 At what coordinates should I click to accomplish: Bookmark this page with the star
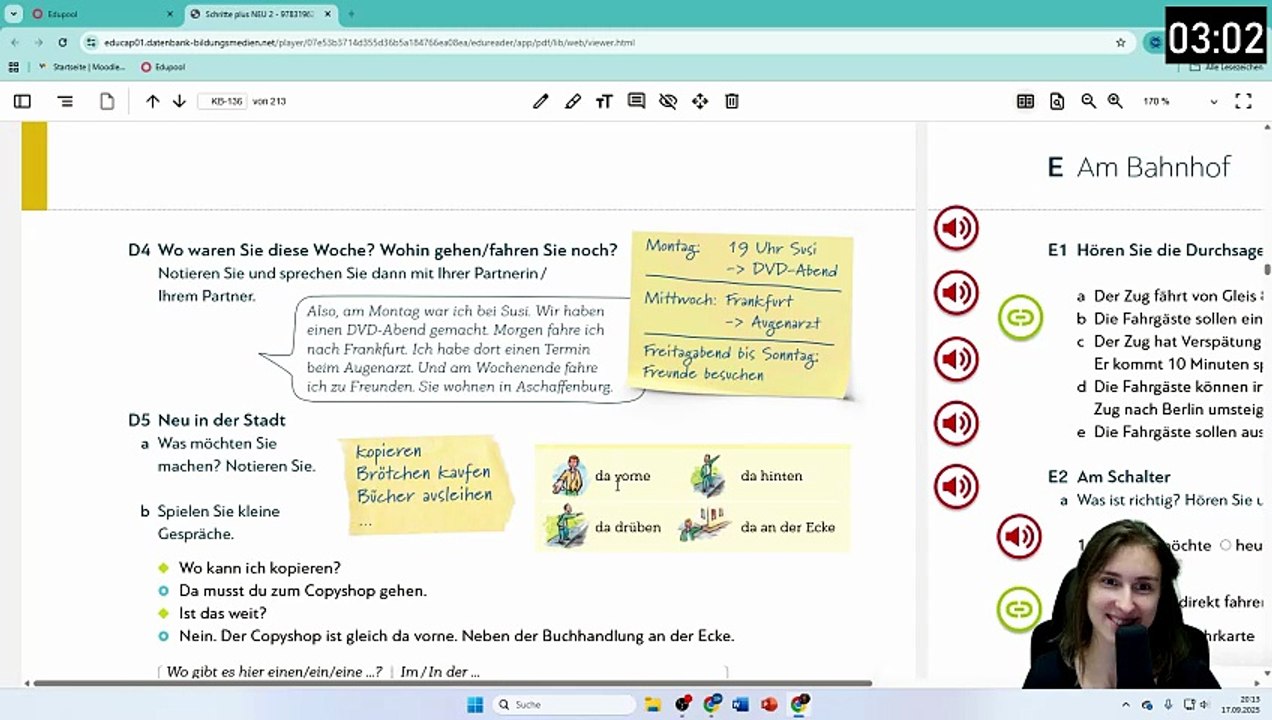1120,43
